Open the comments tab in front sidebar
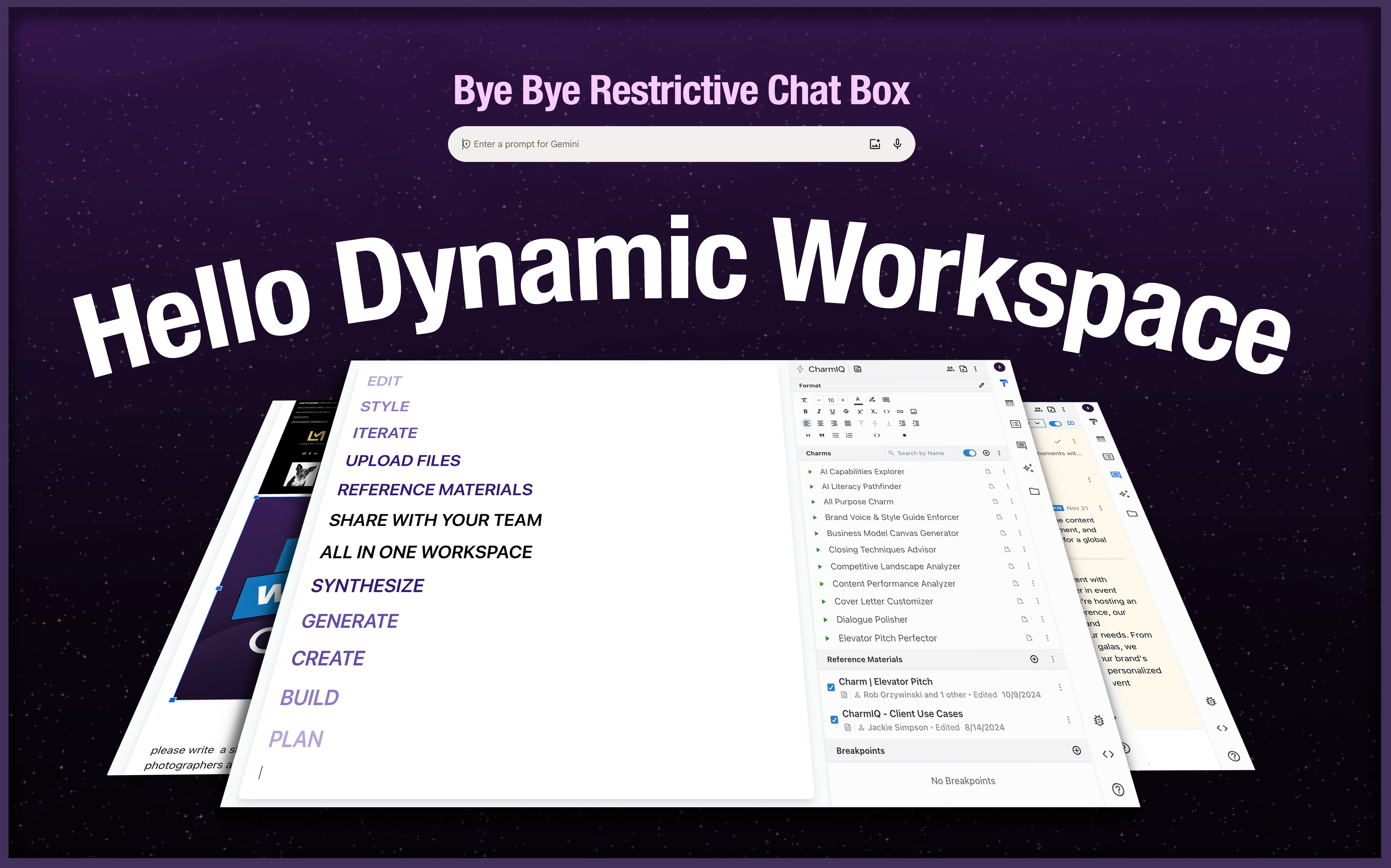 1021,445
